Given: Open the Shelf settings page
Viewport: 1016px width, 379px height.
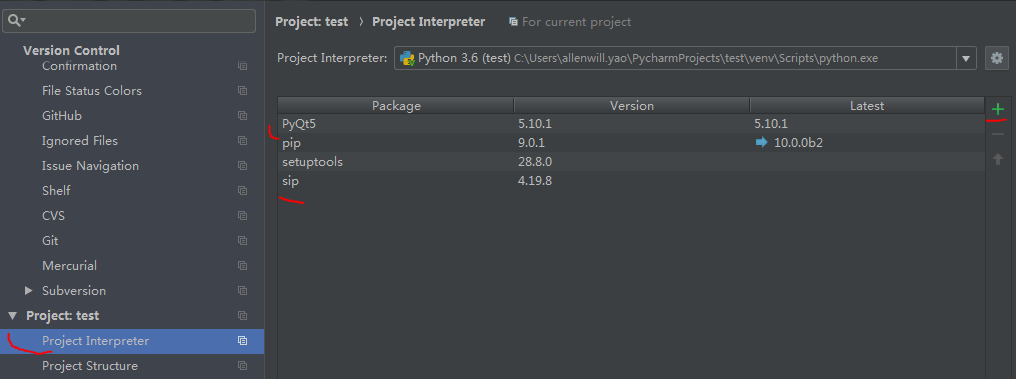Looking at the screenshot, I should point(56,190).
